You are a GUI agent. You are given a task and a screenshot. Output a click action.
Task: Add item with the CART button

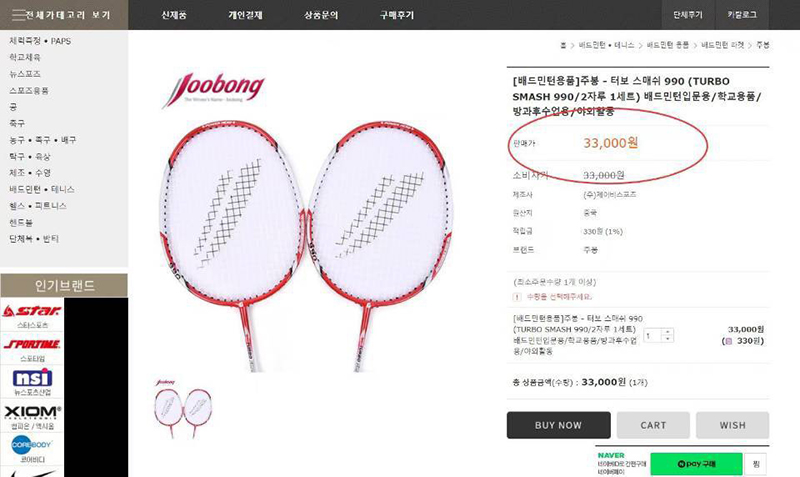[653, 425]
